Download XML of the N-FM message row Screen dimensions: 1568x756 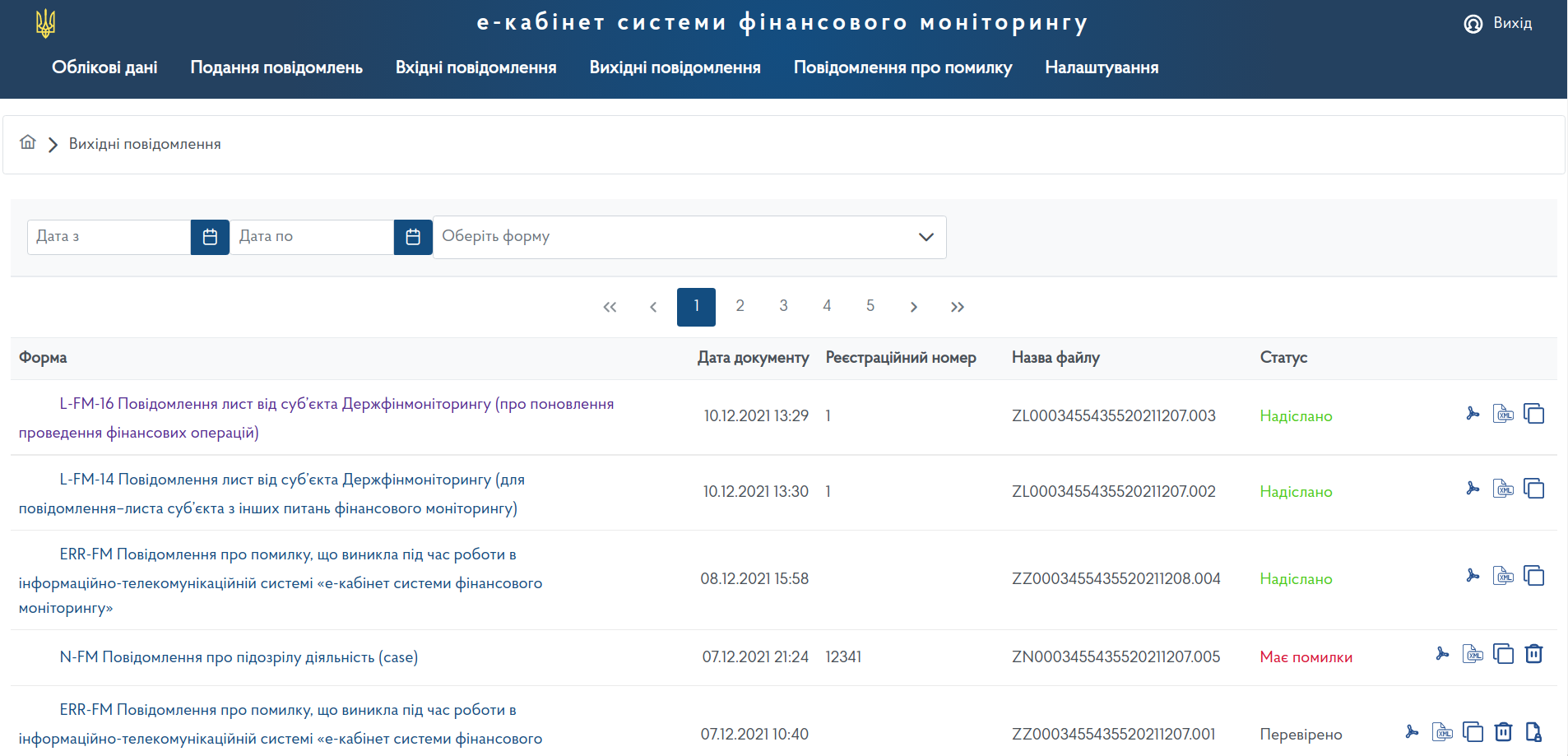point(1473,655)
